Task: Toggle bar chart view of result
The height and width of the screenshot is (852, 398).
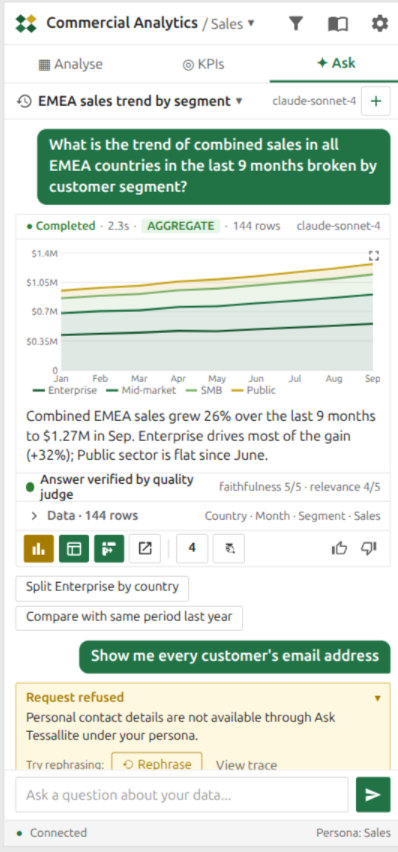Action: click(x=39, y=549)
